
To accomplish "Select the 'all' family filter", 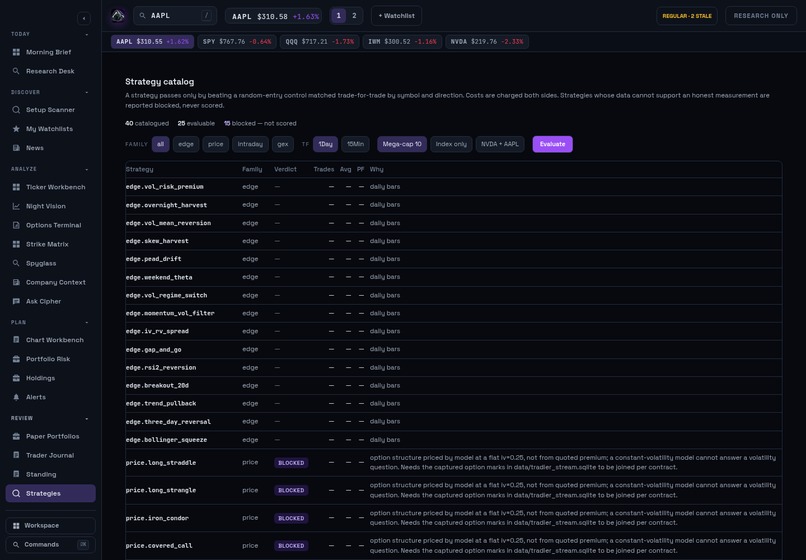I will point(160,144).
